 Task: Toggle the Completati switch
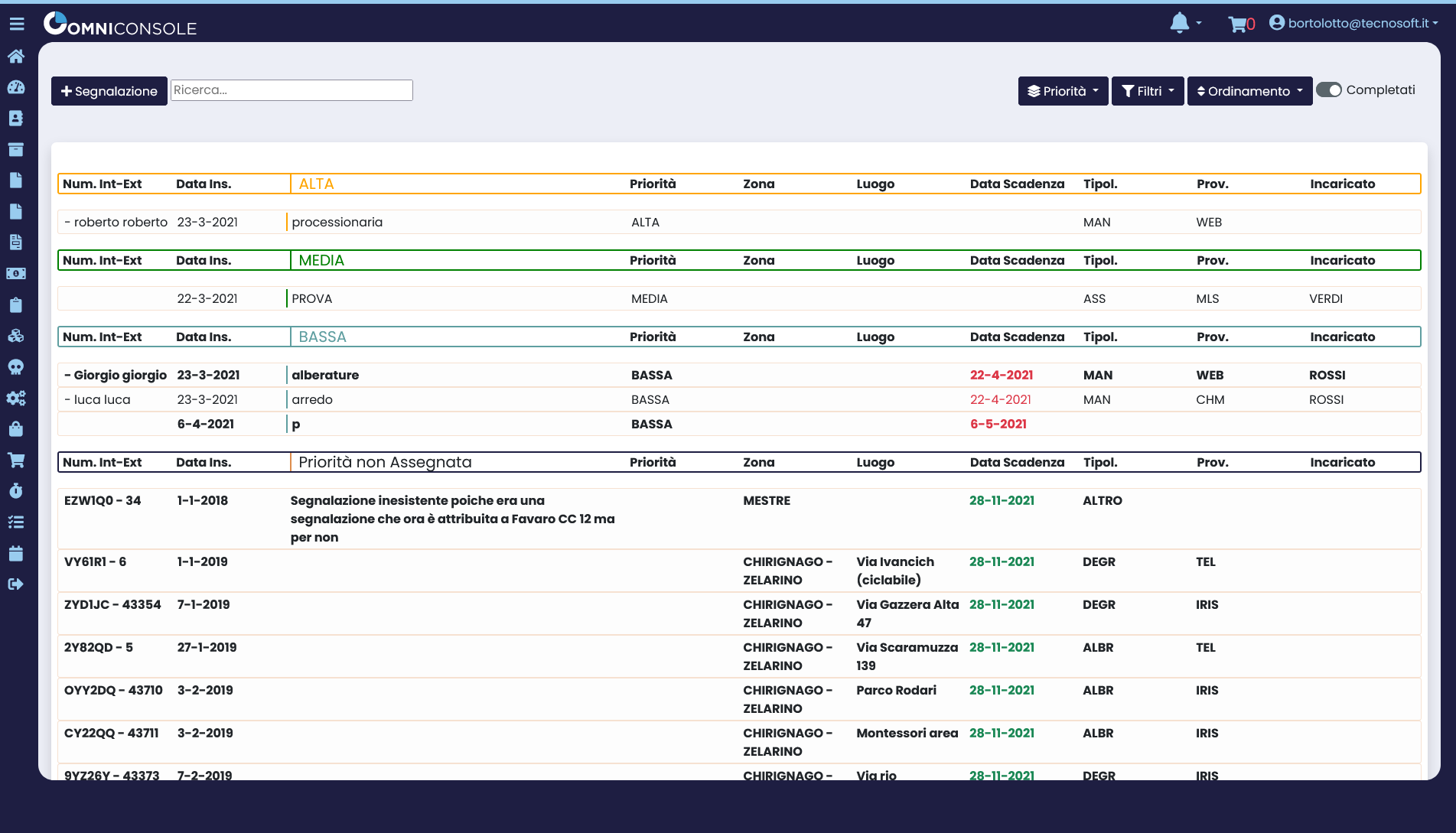click(x=1329, y=90)
